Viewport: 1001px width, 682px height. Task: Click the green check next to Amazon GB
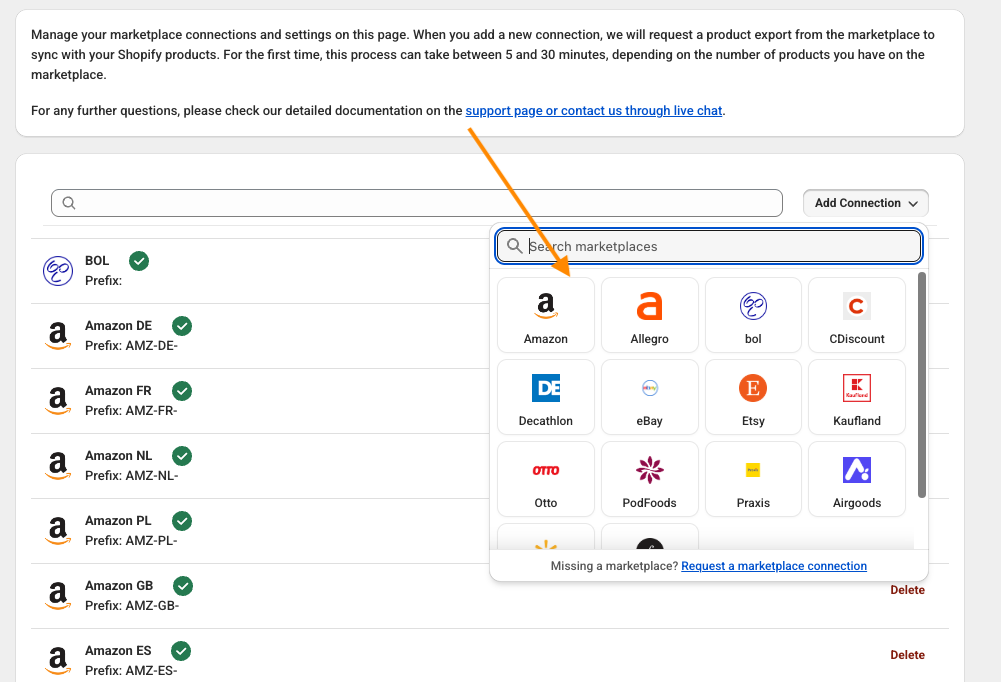pyautogui.click(x=183, y=586)
